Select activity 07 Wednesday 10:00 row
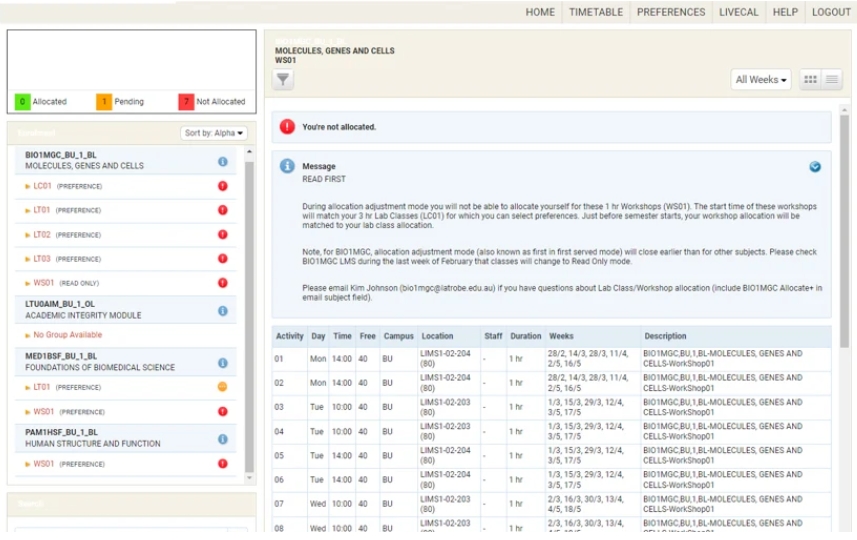The width and height of the screenshot is (857, 540). 551,504
